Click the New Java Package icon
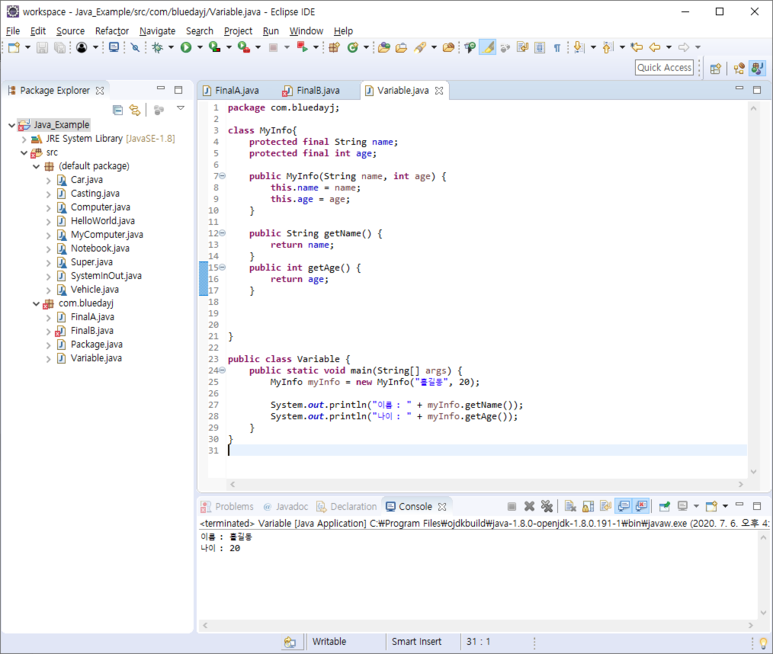 click(x=334, y=47)
